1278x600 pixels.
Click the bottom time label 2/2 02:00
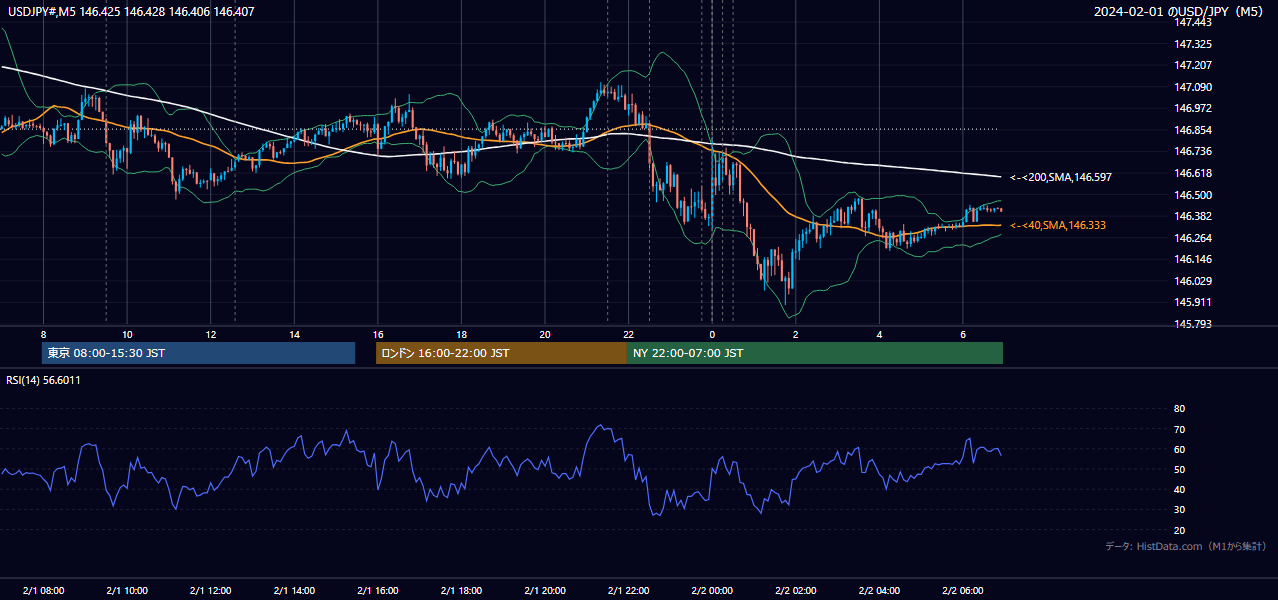796,590
